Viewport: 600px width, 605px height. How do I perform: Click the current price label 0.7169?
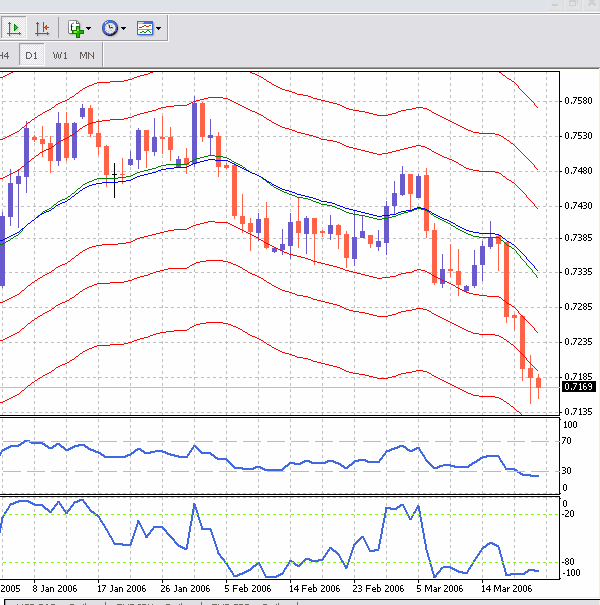coord(577,387)
